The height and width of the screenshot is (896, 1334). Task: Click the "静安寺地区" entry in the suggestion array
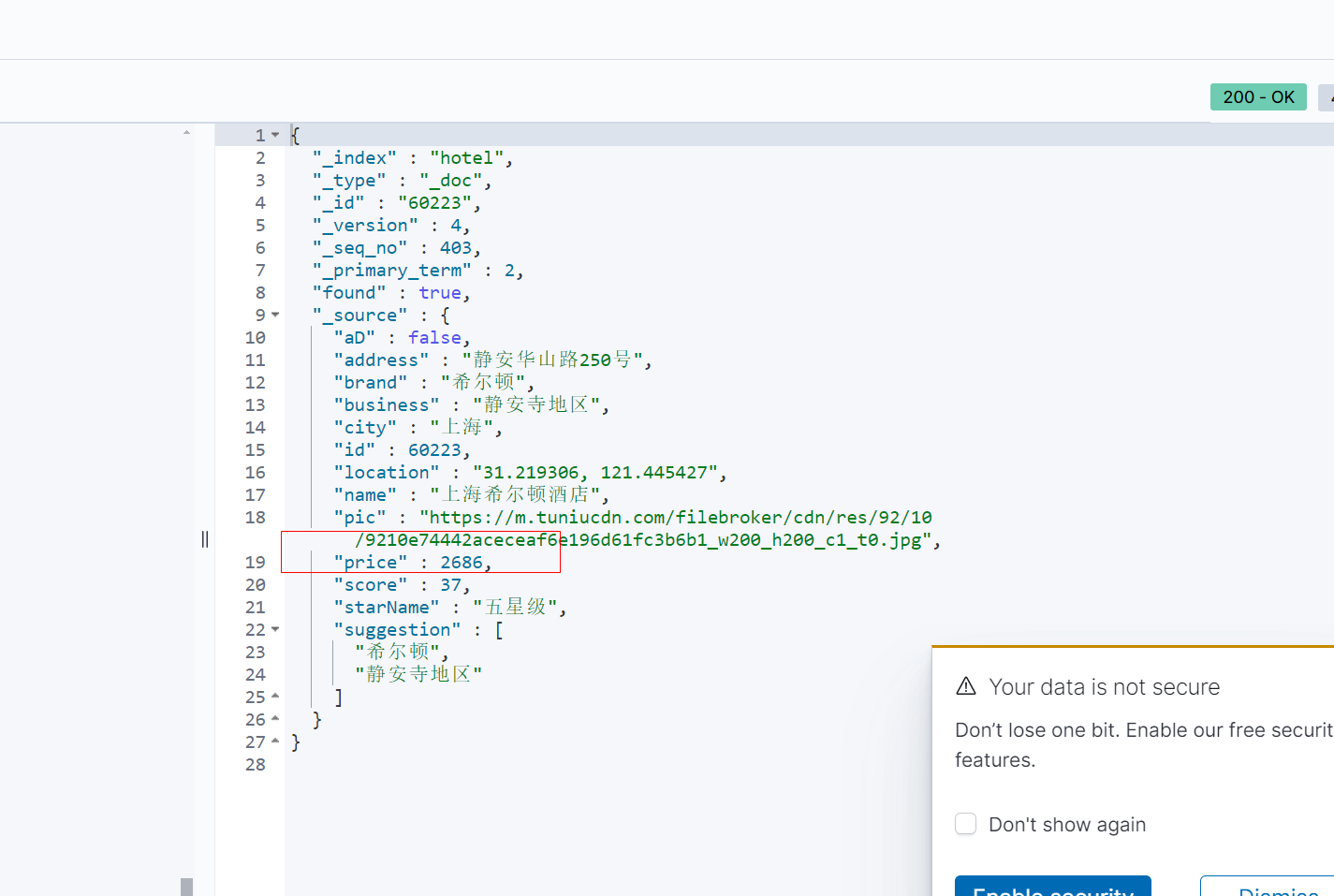[x=418, y=674]
